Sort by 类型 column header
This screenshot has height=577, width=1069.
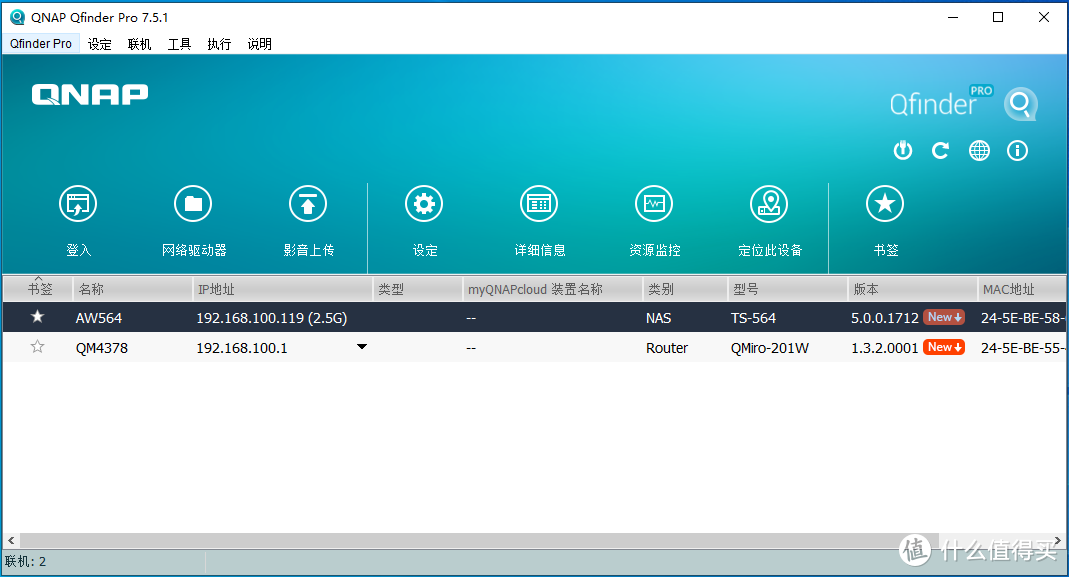coord(417,289)
